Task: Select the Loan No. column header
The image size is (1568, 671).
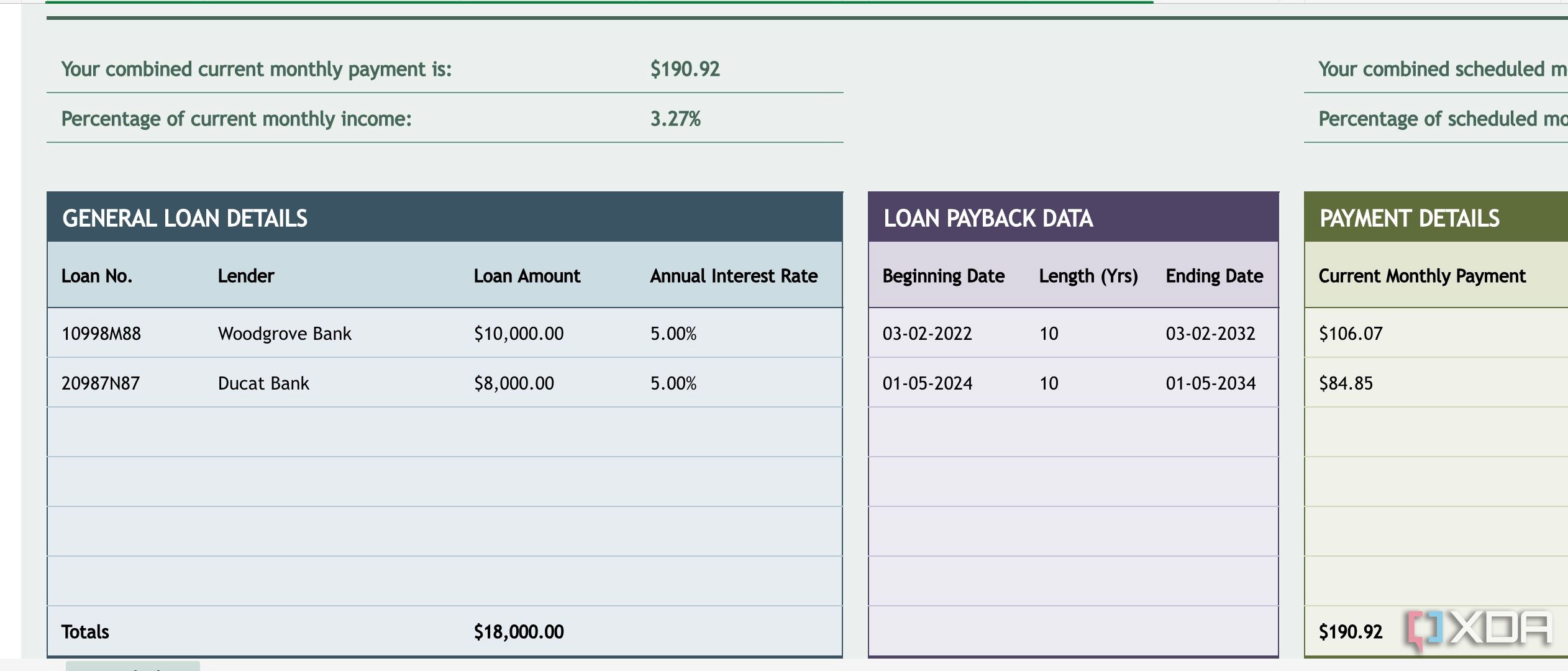Action: [x=97, y=276]
